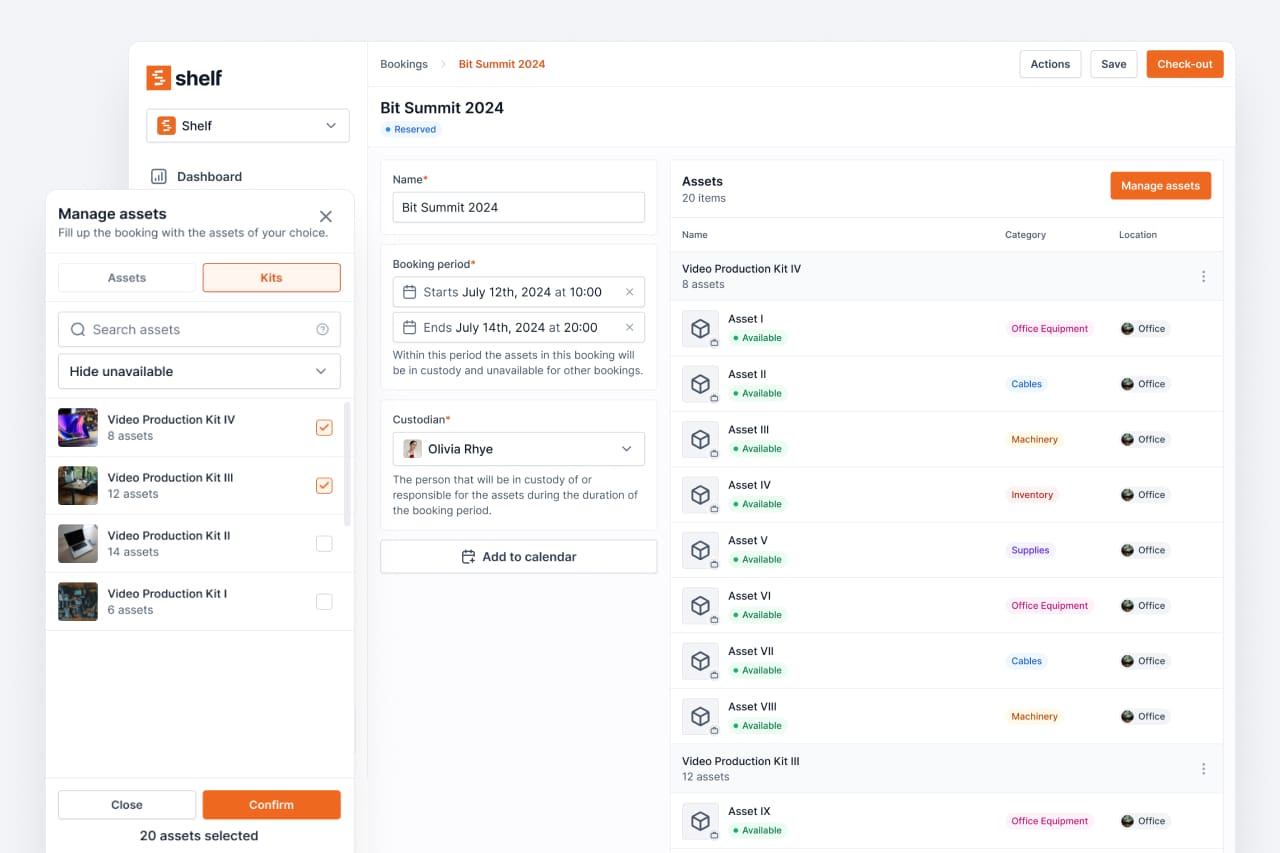Check the Video Production Kit II checkbox
The image size is (1280, 853).
pyautogui.click(x=324, y=543)
